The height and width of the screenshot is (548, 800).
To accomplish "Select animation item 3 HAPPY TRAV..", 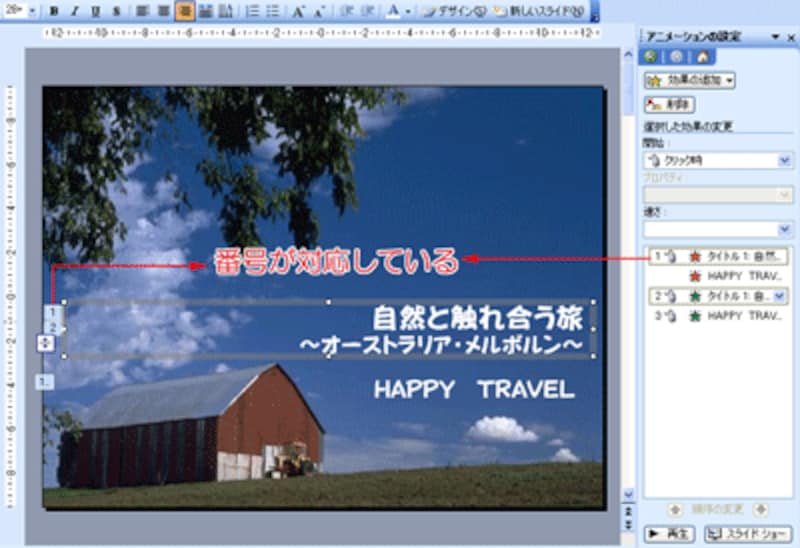I will pyautogui.click(x=718, y=316).
